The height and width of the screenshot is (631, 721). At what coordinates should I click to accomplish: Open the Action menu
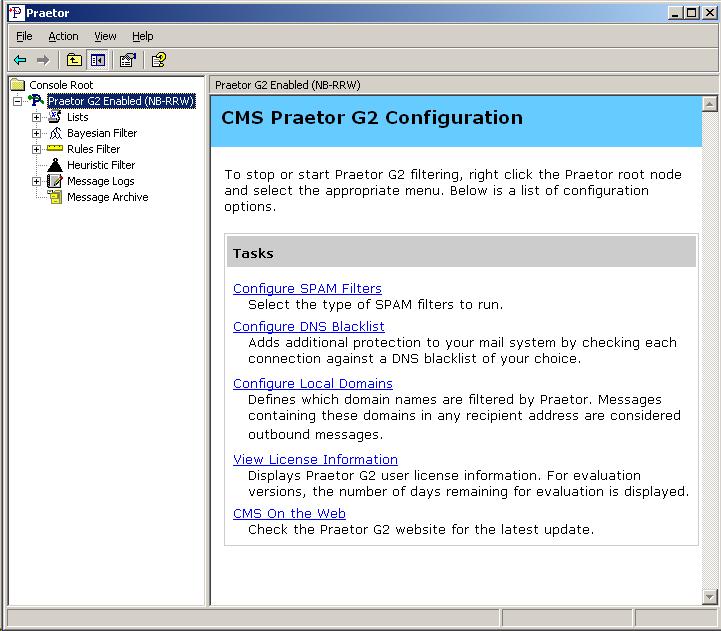tap(63, 36)
